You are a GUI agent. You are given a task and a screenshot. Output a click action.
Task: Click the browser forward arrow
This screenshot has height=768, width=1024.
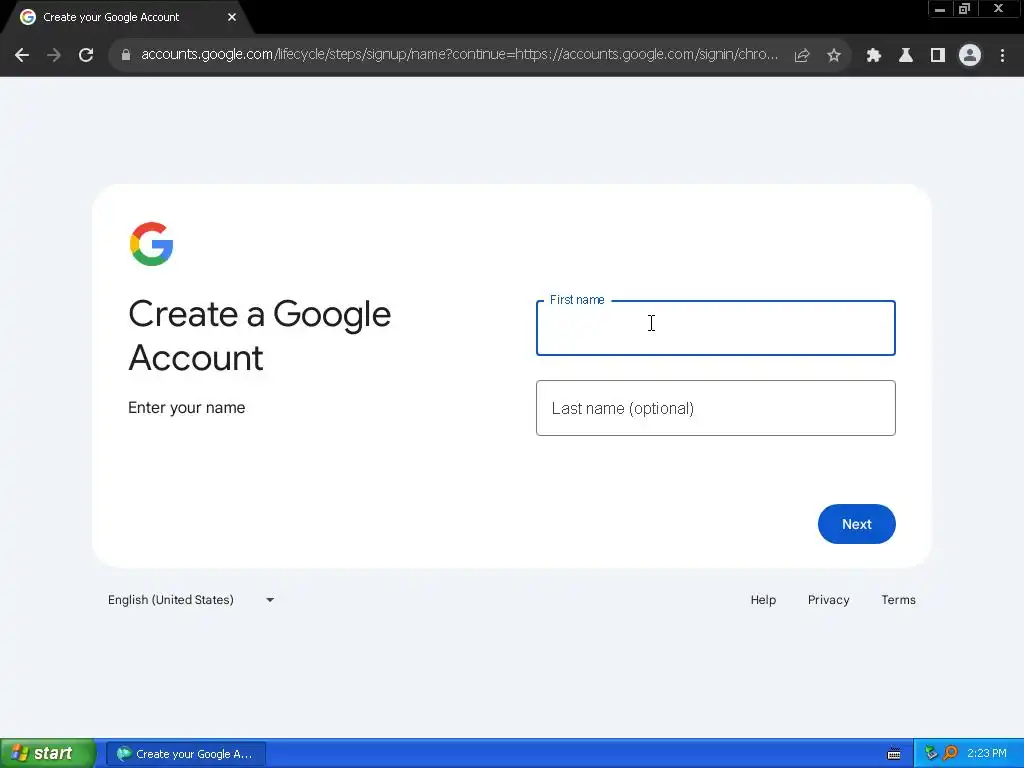coord(54,56)
